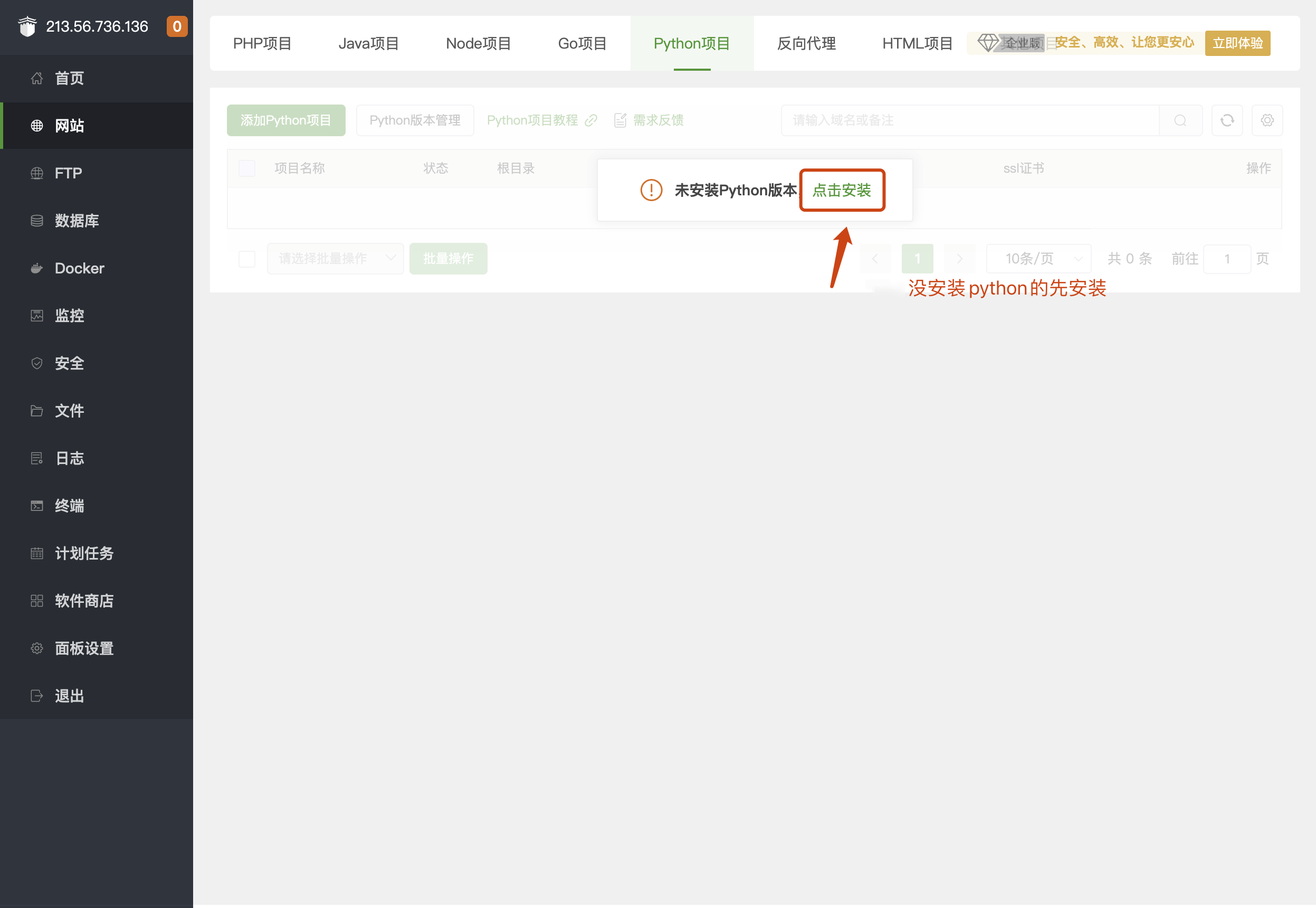
Task: Open Docker in the sidebar
Action: [97, 268]
